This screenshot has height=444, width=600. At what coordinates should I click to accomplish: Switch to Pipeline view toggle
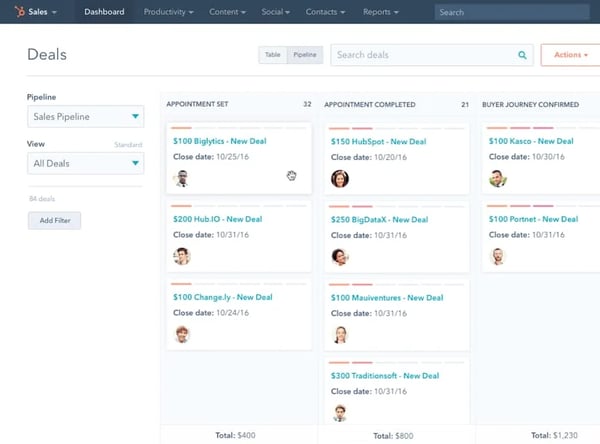click(x=306, y=55)
